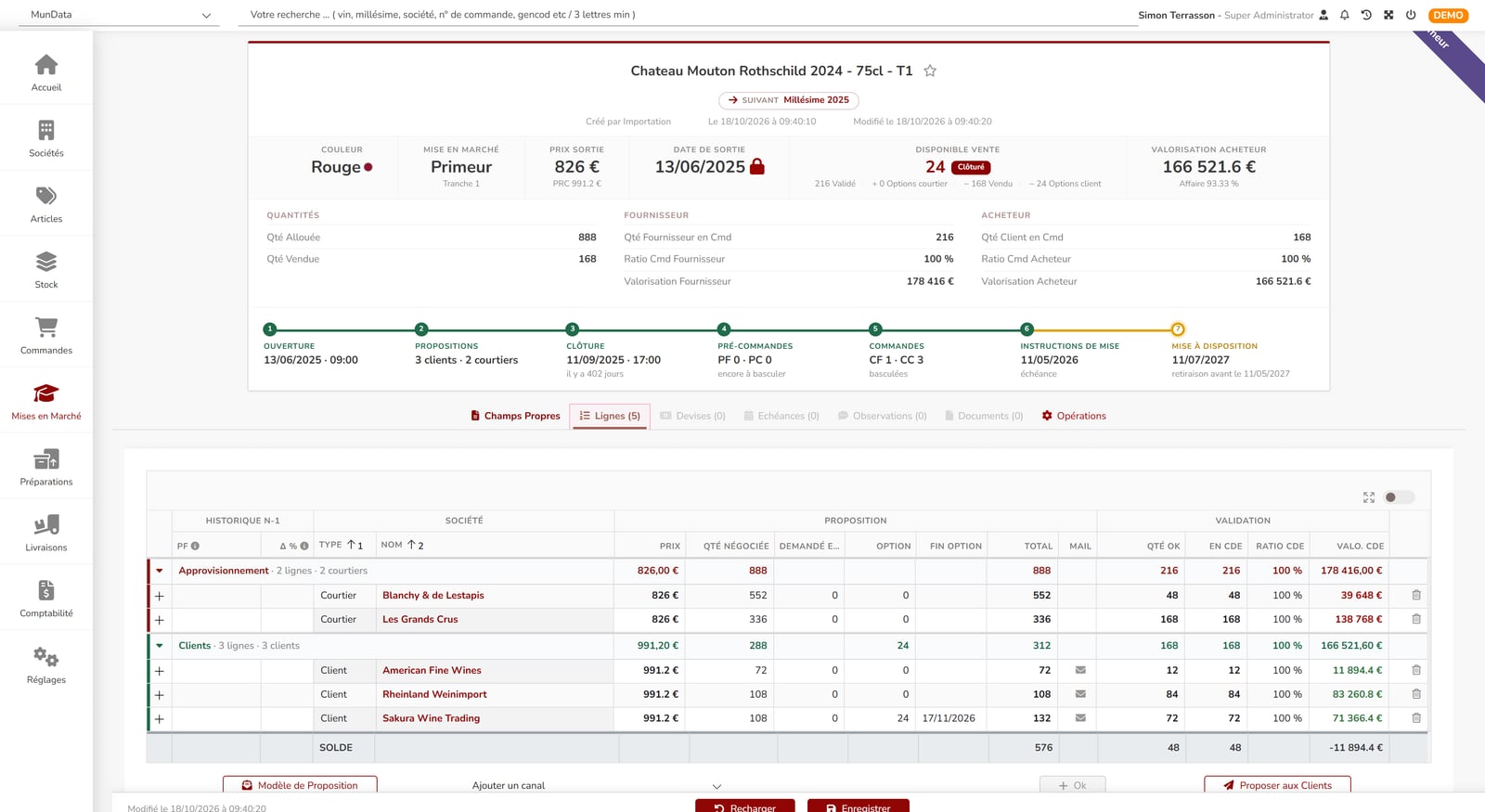The width and height of the screenshot is (1485, 812).
Task: Click the padlock beside date de sortie
Action: click(757, 166)
